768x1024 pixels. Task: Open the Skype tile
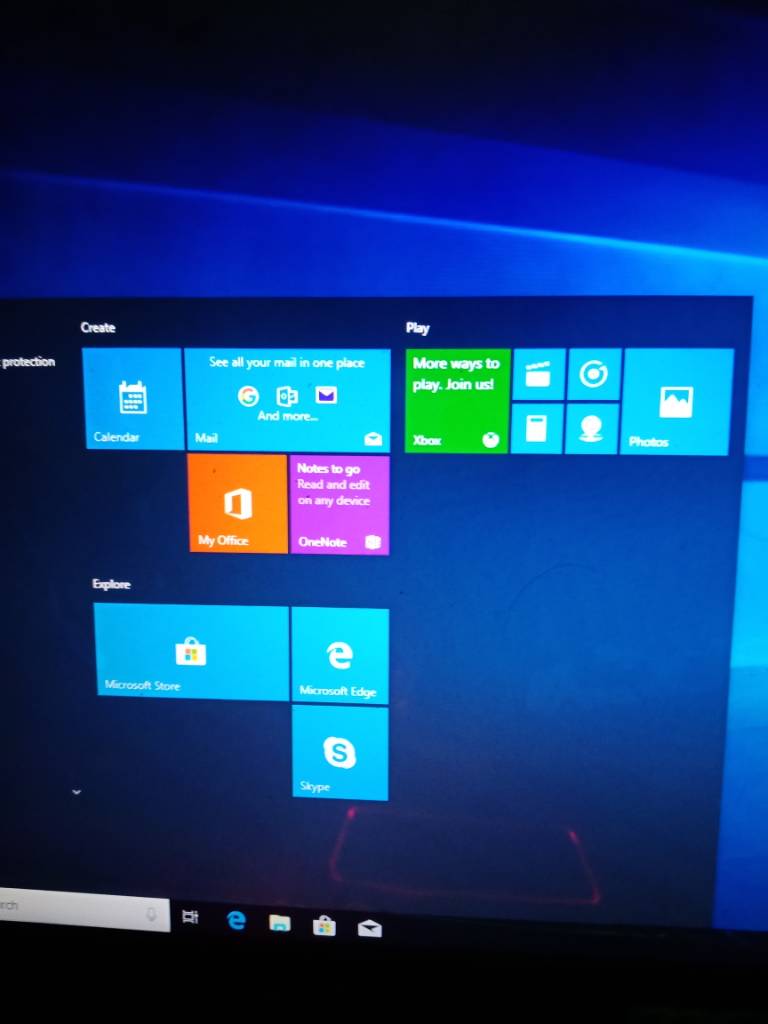click(x=340, y=753)
